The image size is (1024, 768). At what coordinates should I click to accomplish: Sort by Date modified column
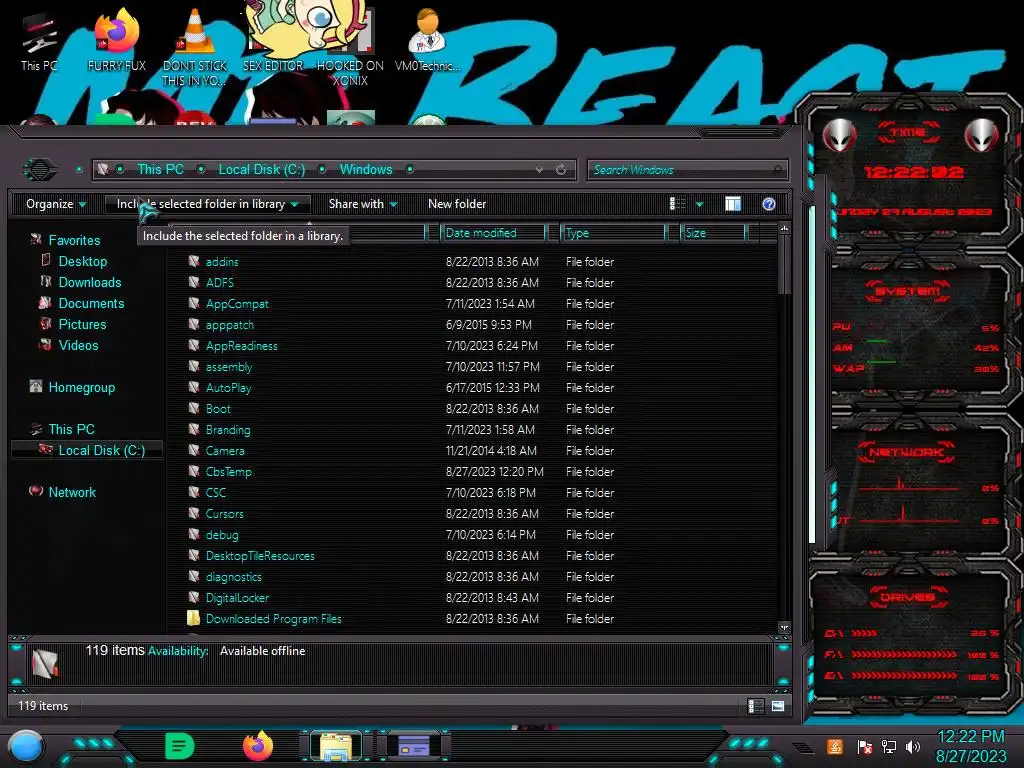pyautogui.click(x=493, y=232)
